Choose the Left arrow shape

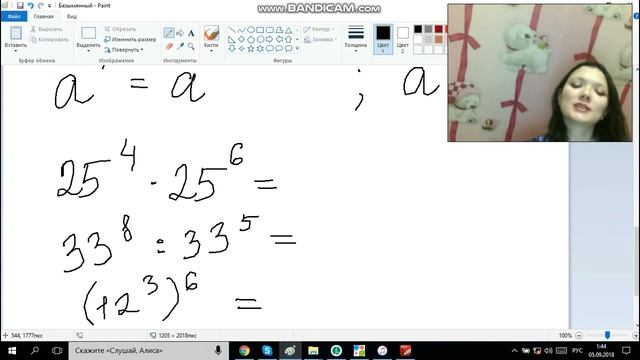[x=279, y=39]
